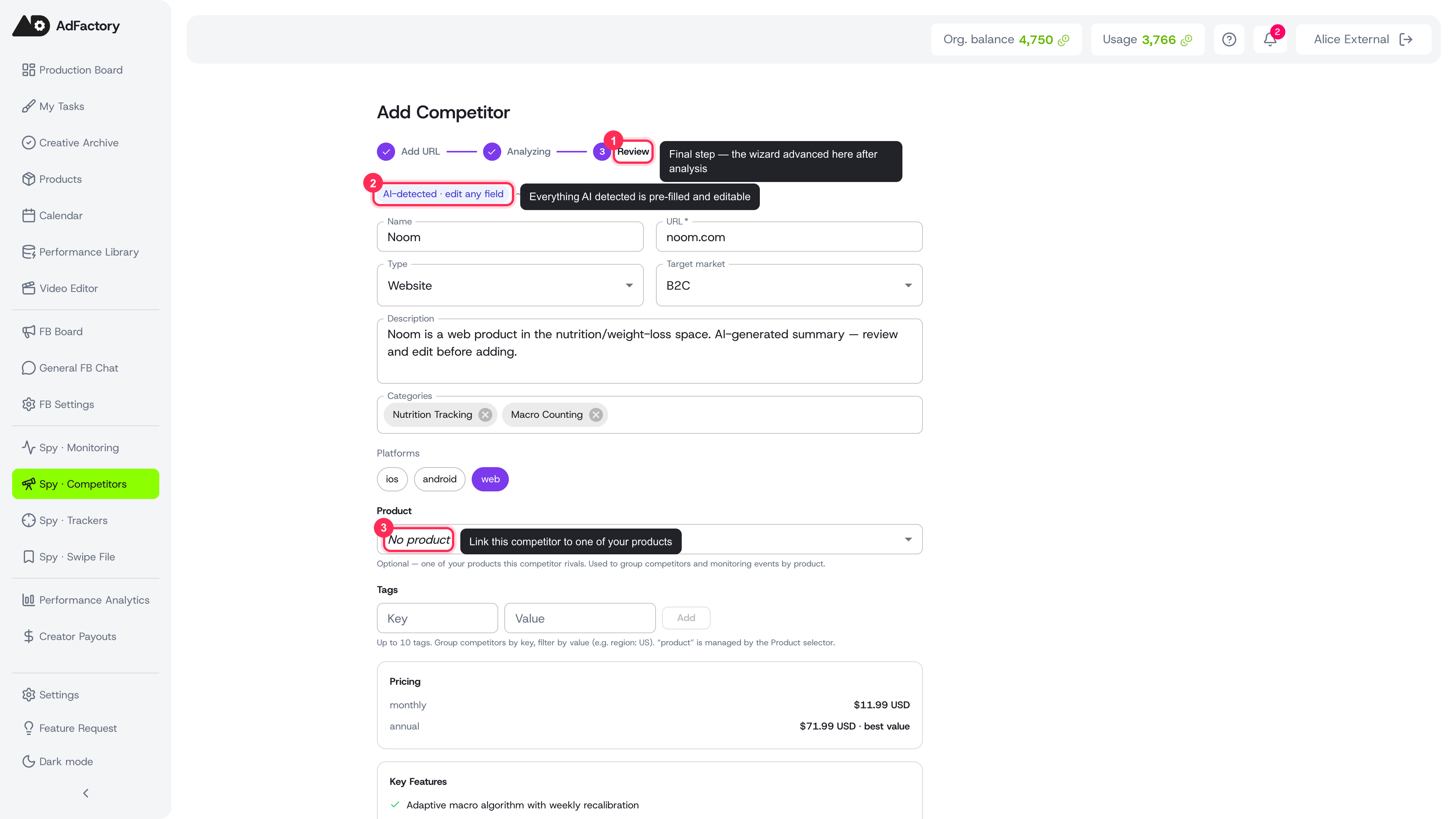Click the logout arrow icon
1456x819 pixels.
coord(1406,39)
